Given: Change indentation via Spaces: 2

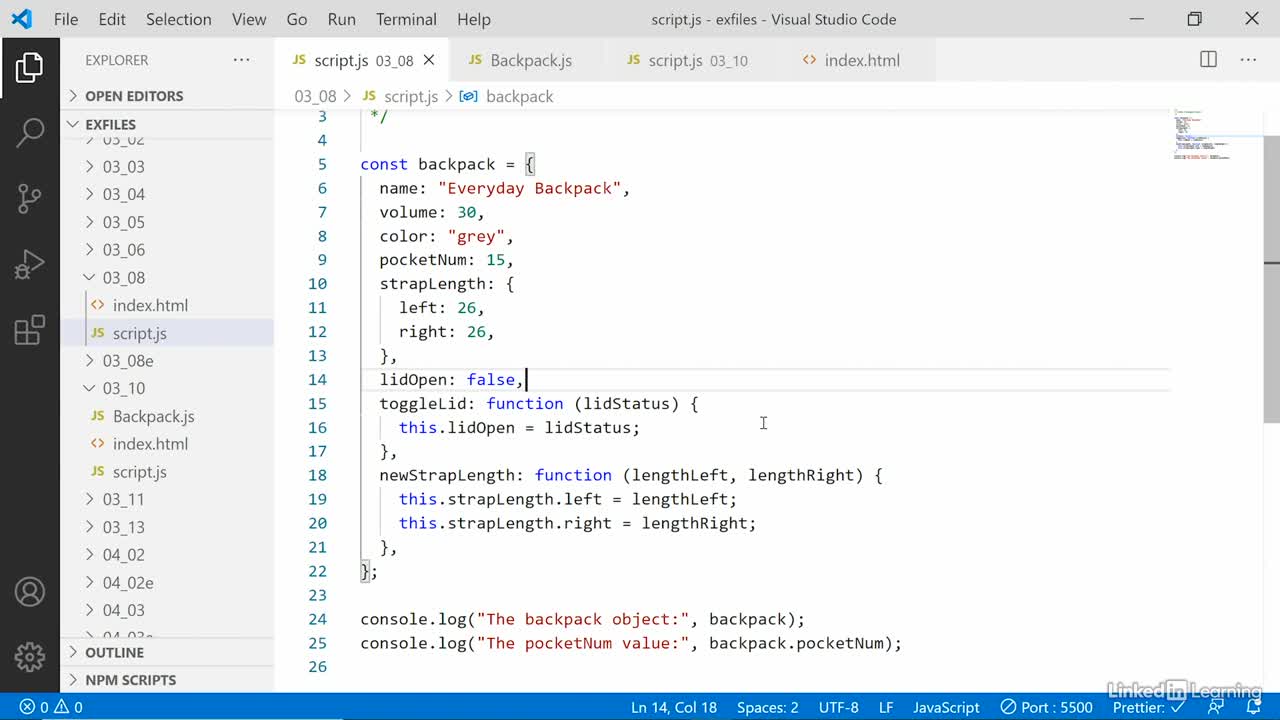Looking at the screenshot, I should pyautogui.click(x=768, y=707).
